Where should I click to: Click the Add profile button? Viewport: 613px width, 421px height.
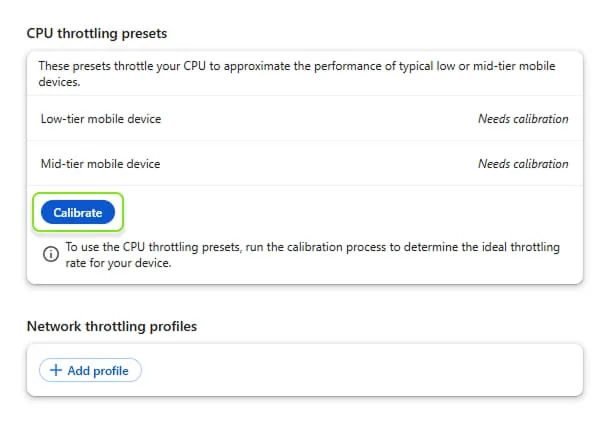point(90,370)
